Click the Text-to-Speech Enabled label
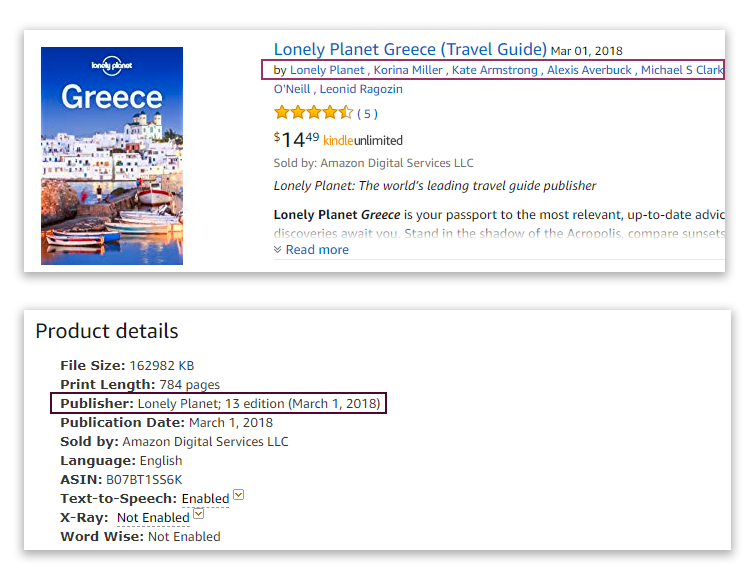This screenshot has width=753, height=575. [x=205, y=498]
